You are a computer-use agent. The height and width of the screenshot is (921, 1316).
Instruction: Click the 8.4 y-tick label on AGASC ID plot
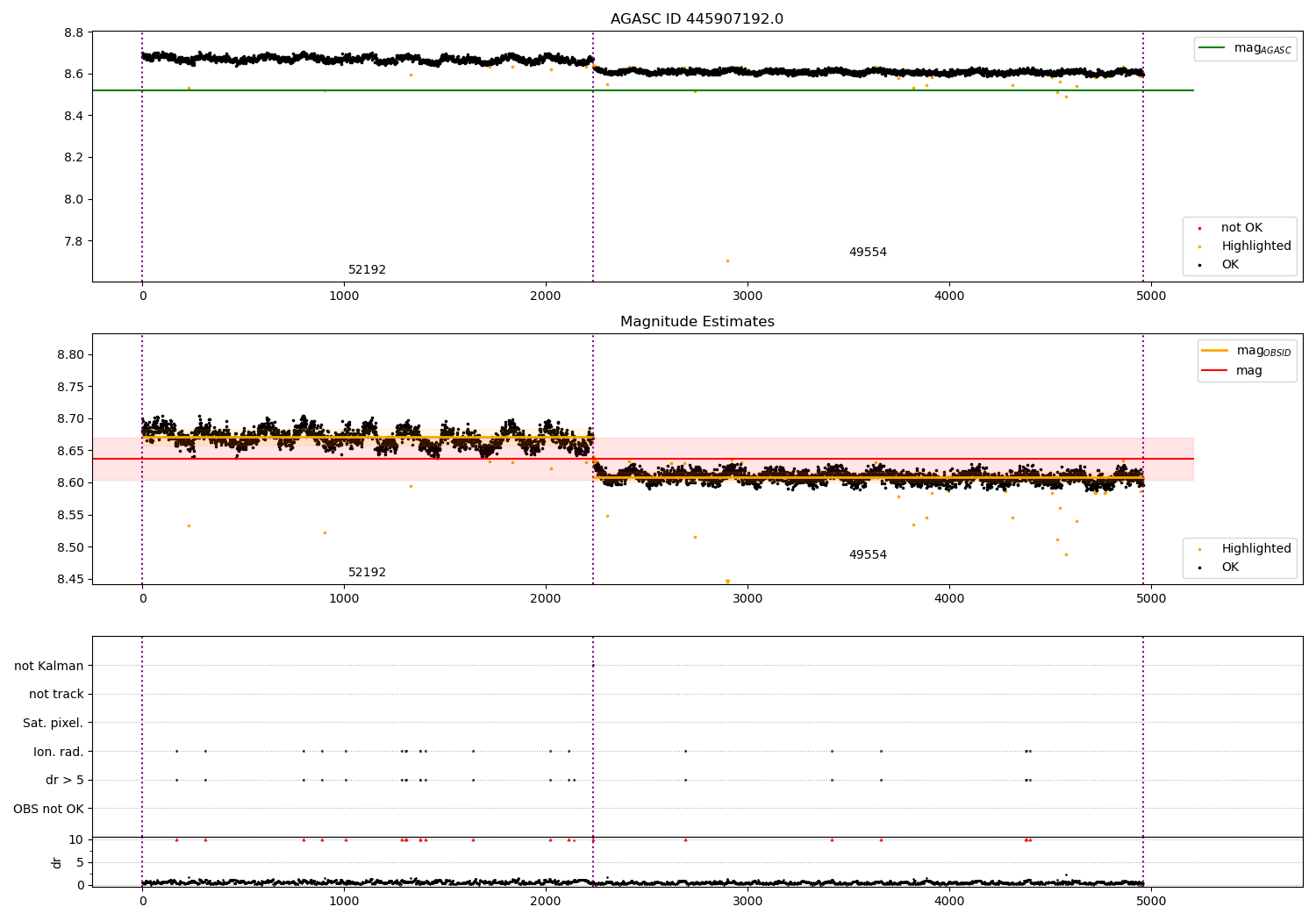tap(75, 117)
